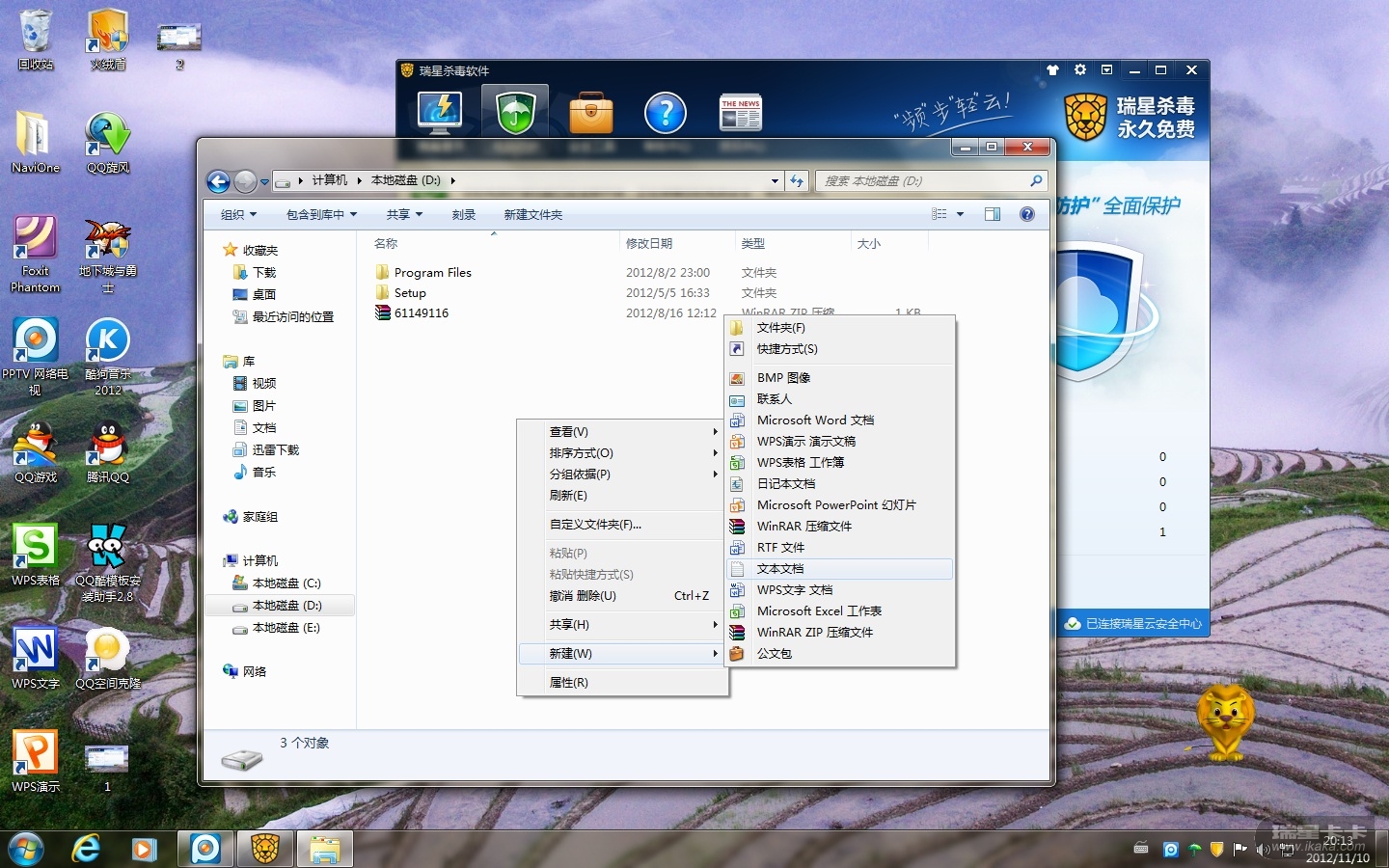Select 本地磁盘 (C:) in the navigation tree
Screen dimensions: 1389x868
pyautogui.click(x=286, y=583)
